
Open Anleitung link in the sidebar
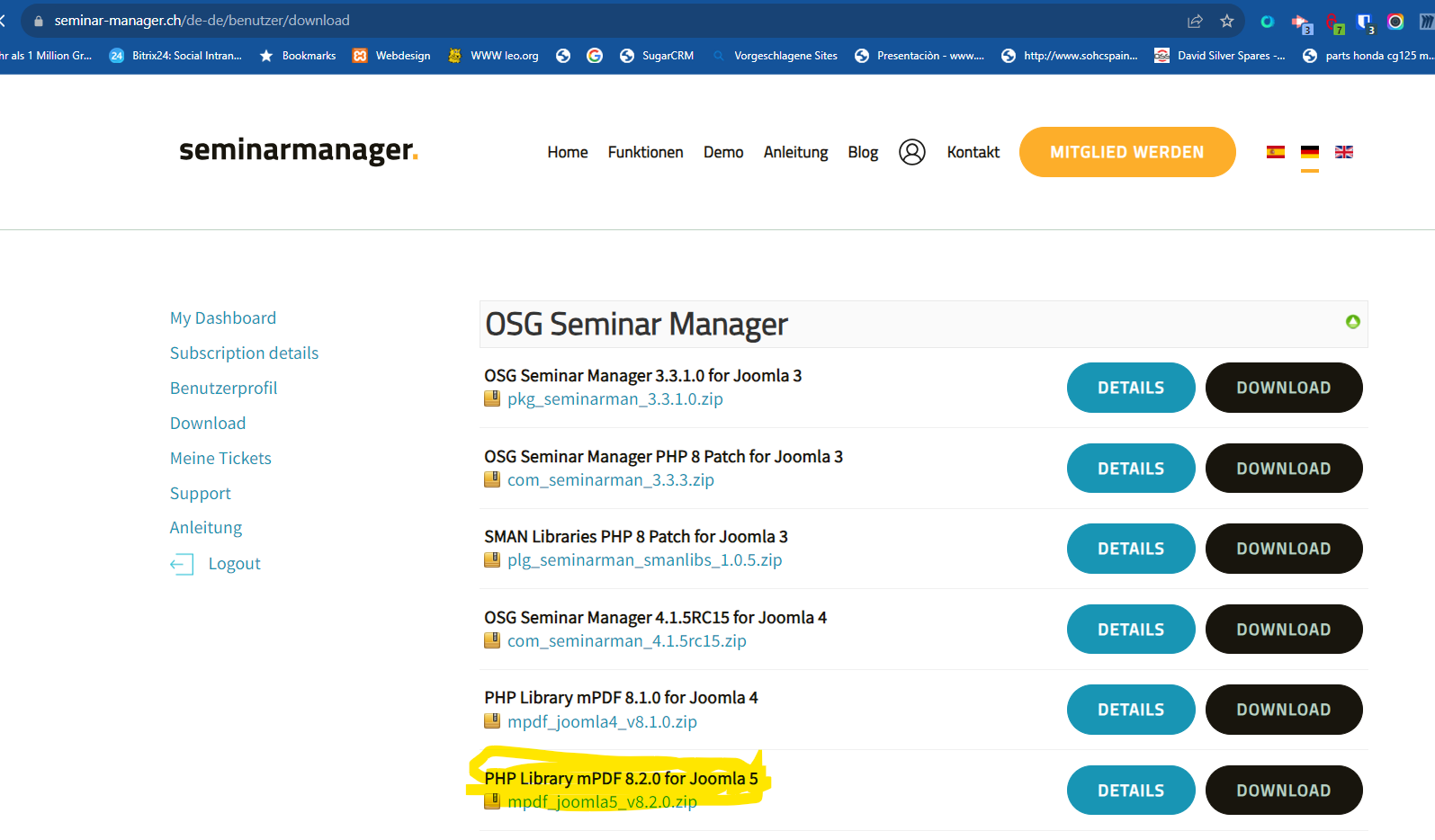pos(206,528)
